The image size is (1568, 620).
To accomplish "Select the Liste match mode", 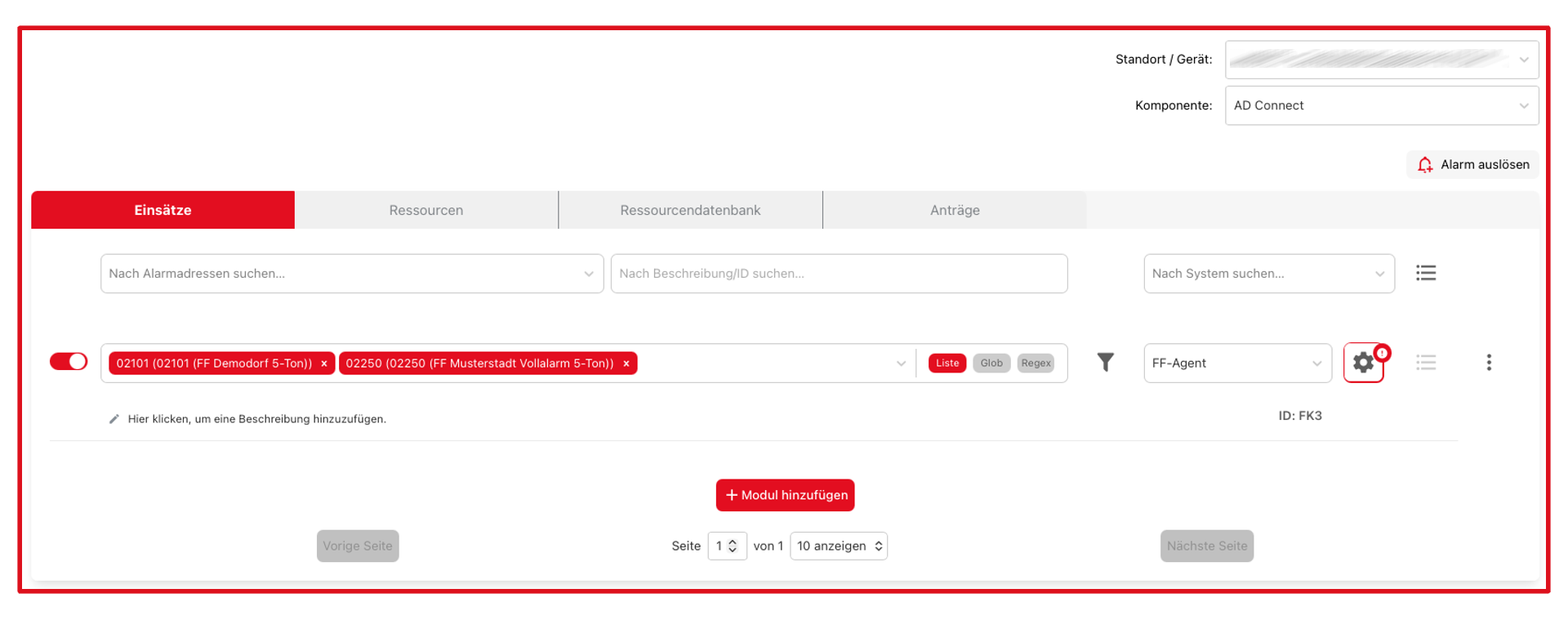I will [947, 364].
